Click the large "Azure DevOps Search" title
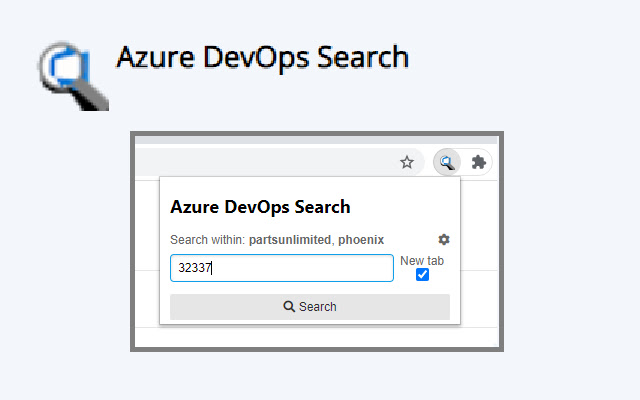Image resolution: width=640 pixels, height=400 pixels. pyautogui.click(x=262, y=57)
